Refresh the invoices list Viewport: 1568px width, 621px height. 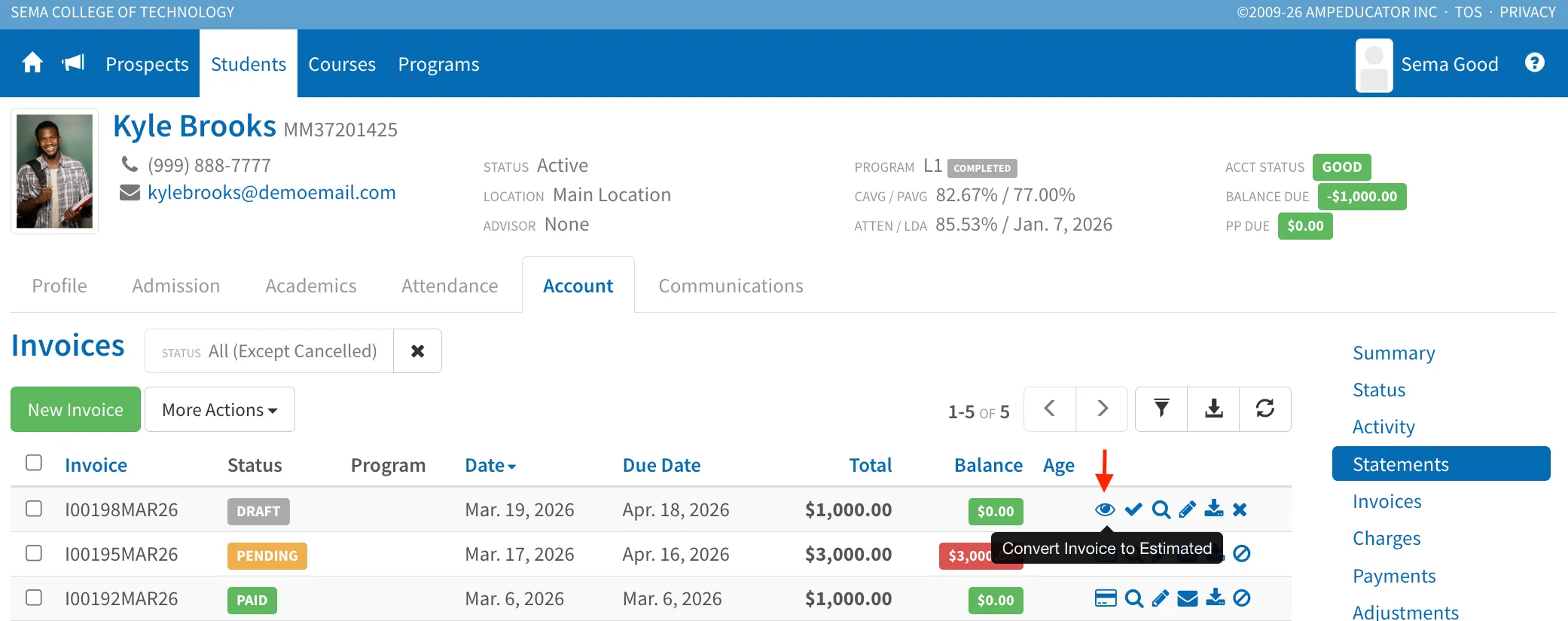click(1265, 408)
